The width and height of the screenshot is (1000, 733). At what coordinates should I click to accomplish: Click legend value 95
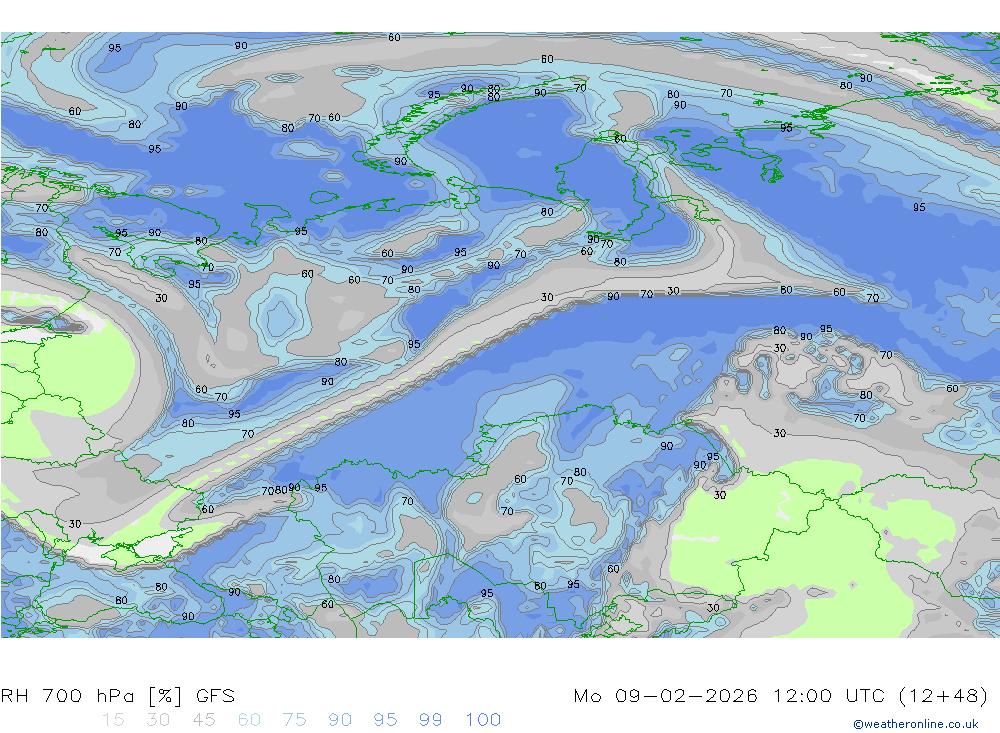pyautogui.click(x=385, y=720)
